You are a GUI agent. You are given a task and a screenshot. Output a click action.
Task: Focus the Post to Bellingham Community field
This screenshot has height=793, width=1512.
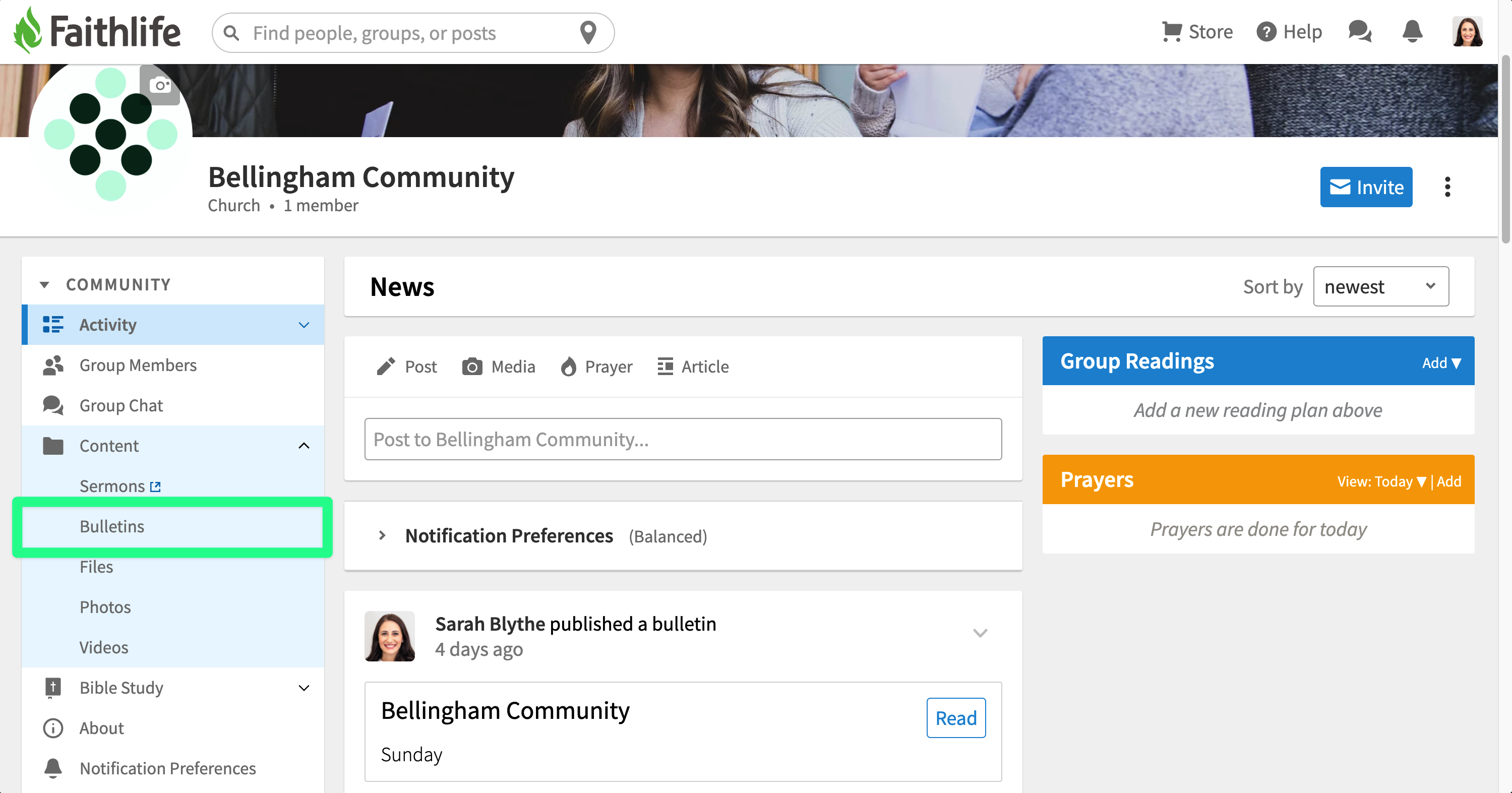(683, 439)
